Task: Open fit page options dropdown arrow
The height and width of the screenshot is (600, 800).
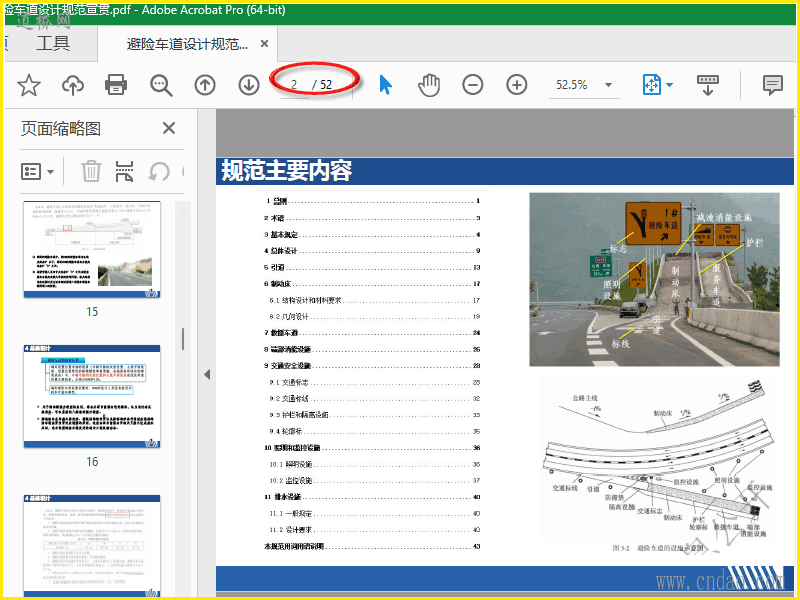Action: tap(669, 85)
